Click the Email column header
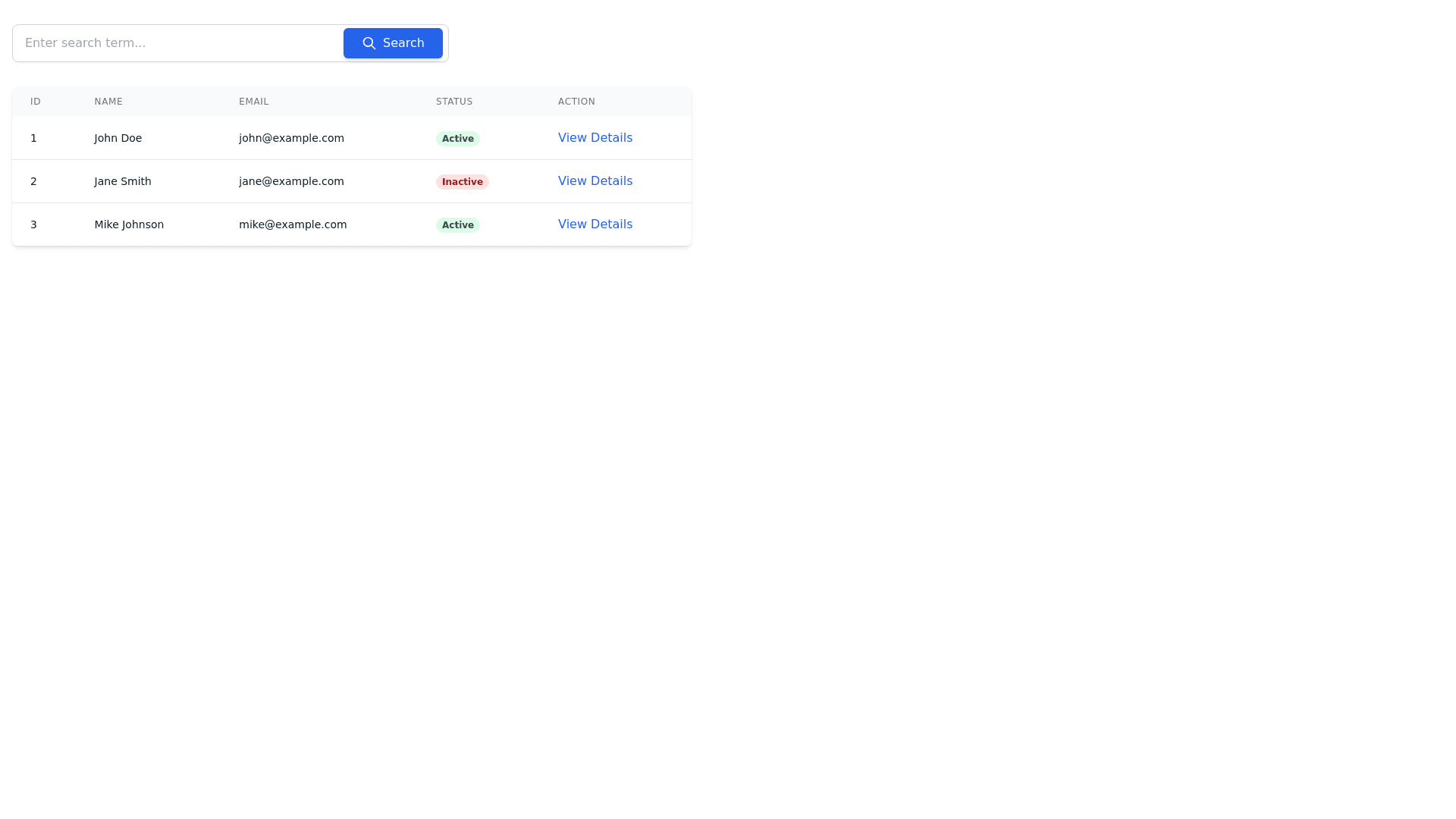Screen dimensions: 1456x819 253,102
